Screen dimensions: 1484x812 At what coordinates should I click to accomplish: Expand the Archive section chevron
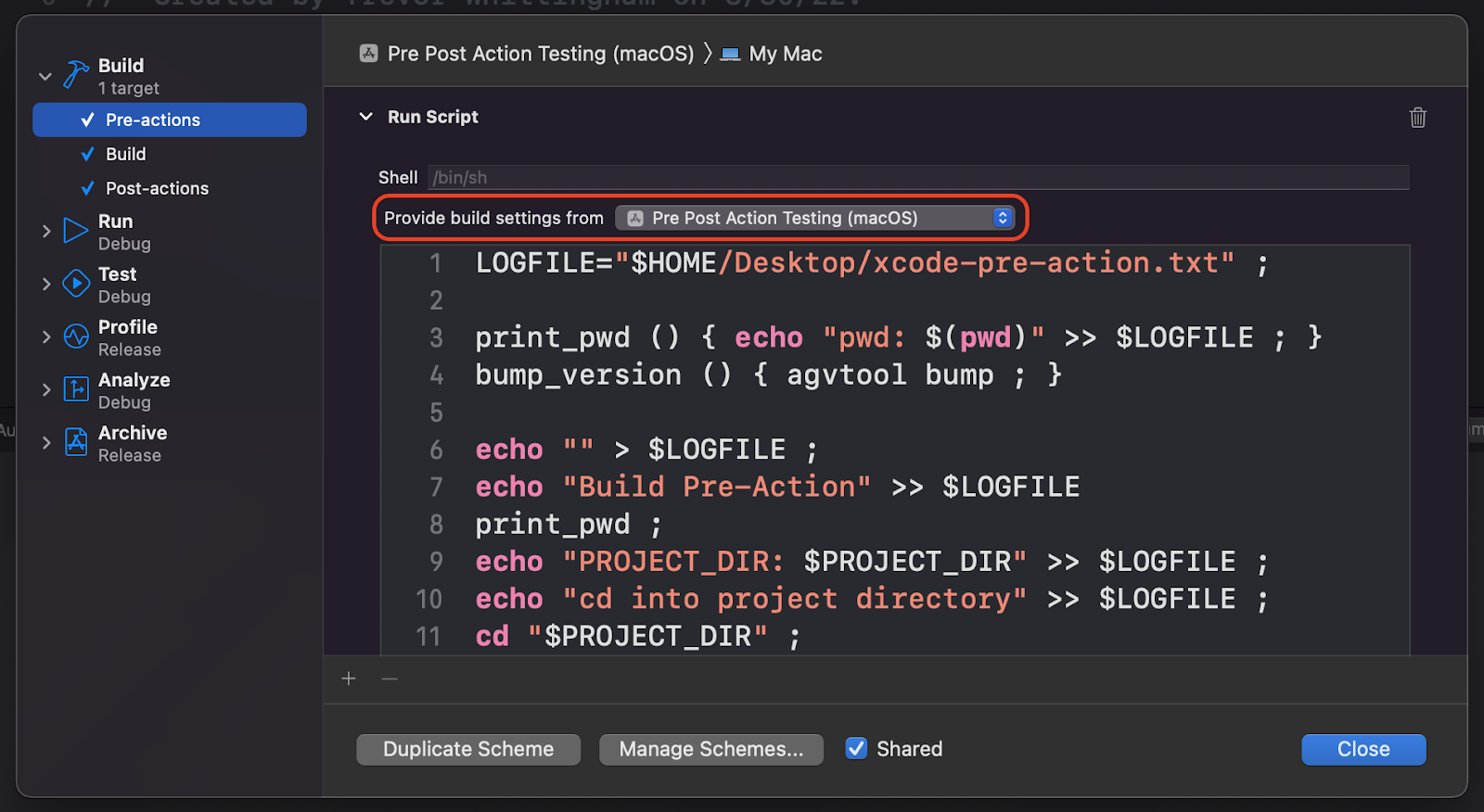[45, 442]
